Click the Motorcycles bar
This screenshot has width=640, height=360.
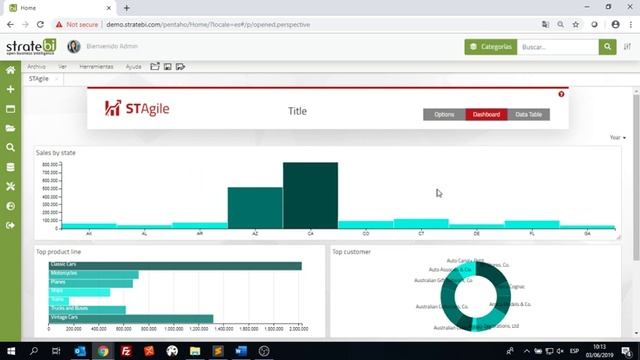click(x=93, y=275)
